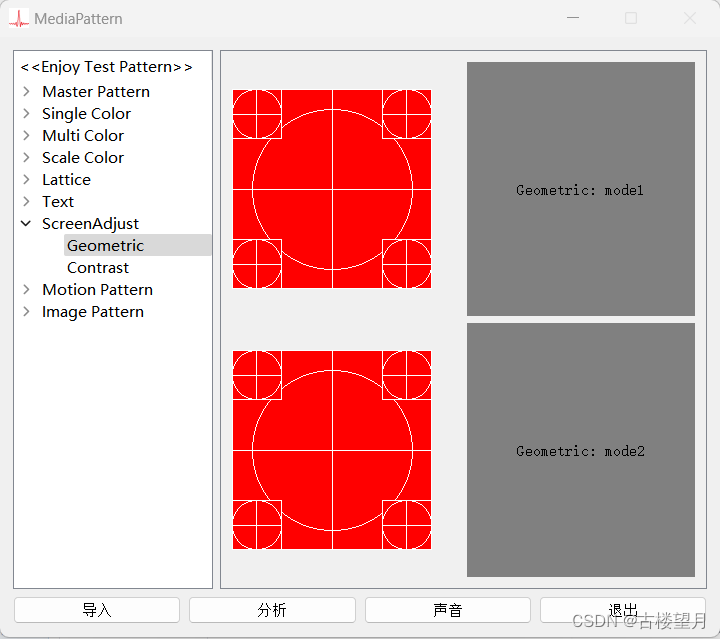Screen dimensions: 720x639
Task: Maximize the MediaPattern window
Action: coord(631,18)
